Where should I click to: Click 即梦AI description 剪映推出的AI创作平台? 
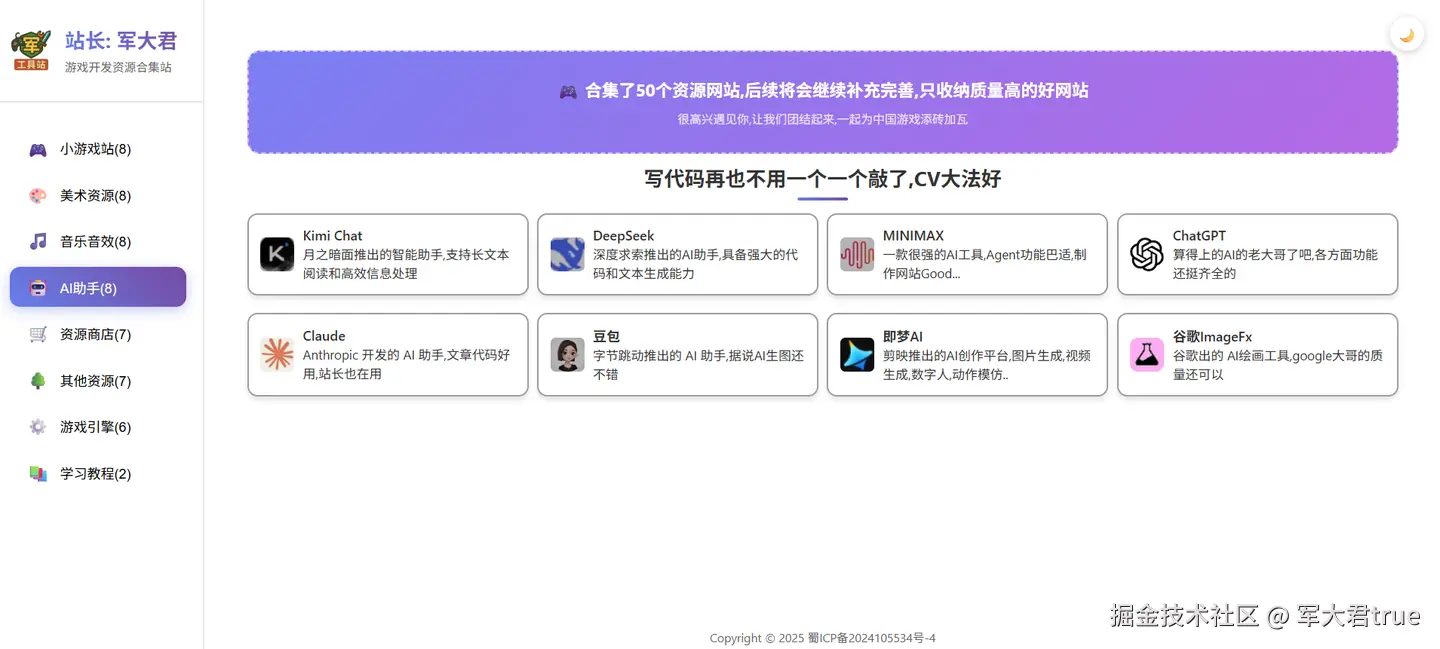[987, 364]
